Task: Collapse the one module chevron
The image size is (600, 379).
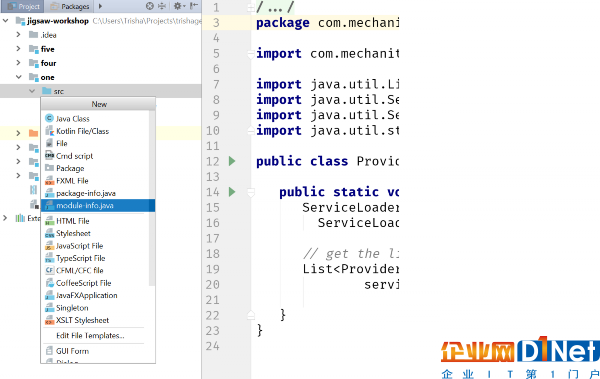Action: [18, 77]
